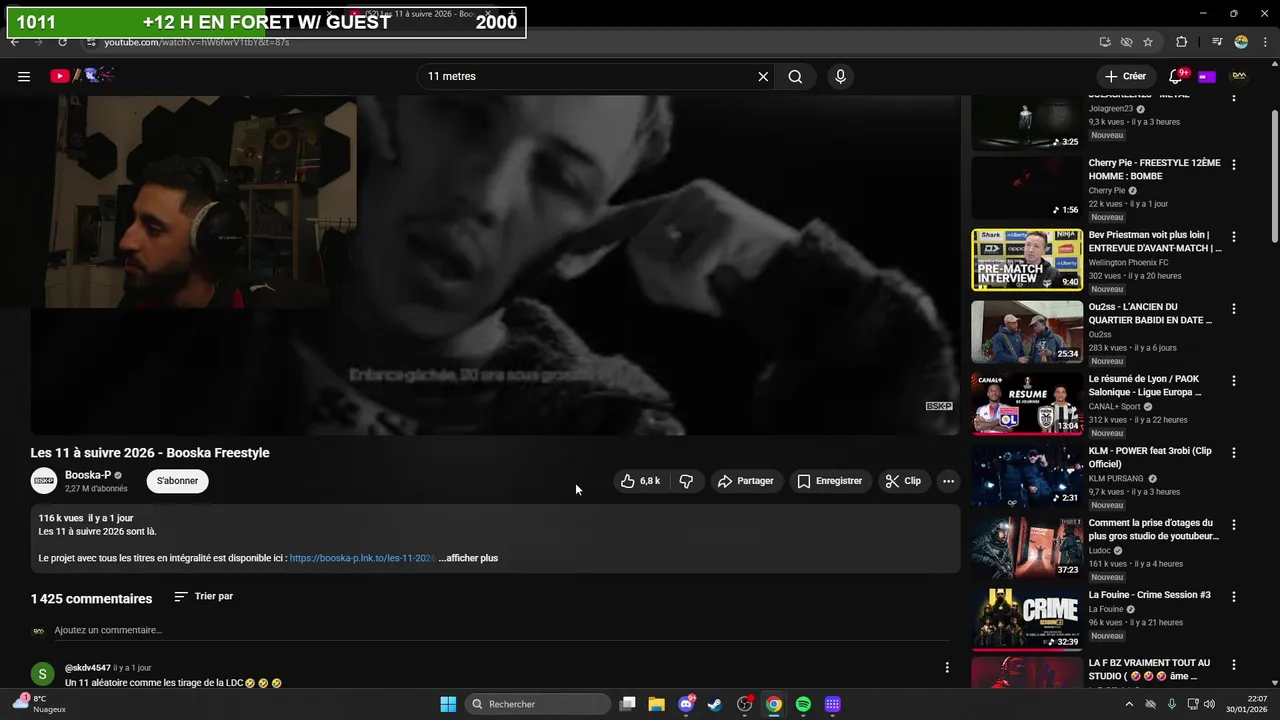Screen dimensions: 1280x720
Task: Save video with Enregistrer button
Action: tap(829, 481)
